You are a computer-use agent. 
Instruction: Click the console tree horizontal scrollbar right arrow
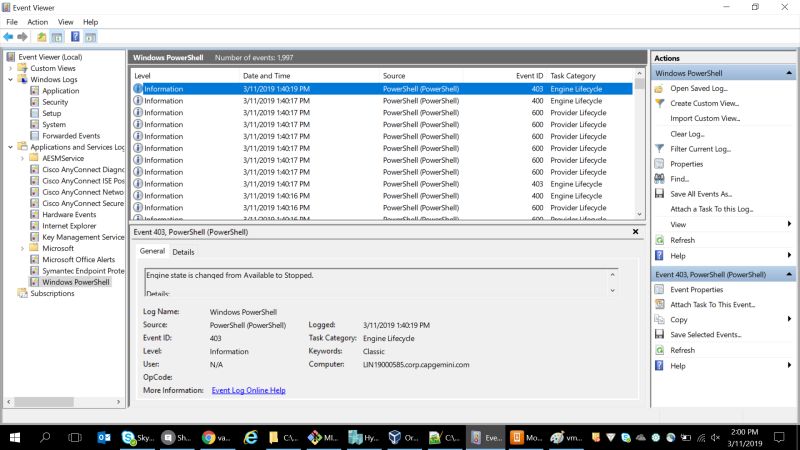118,402
